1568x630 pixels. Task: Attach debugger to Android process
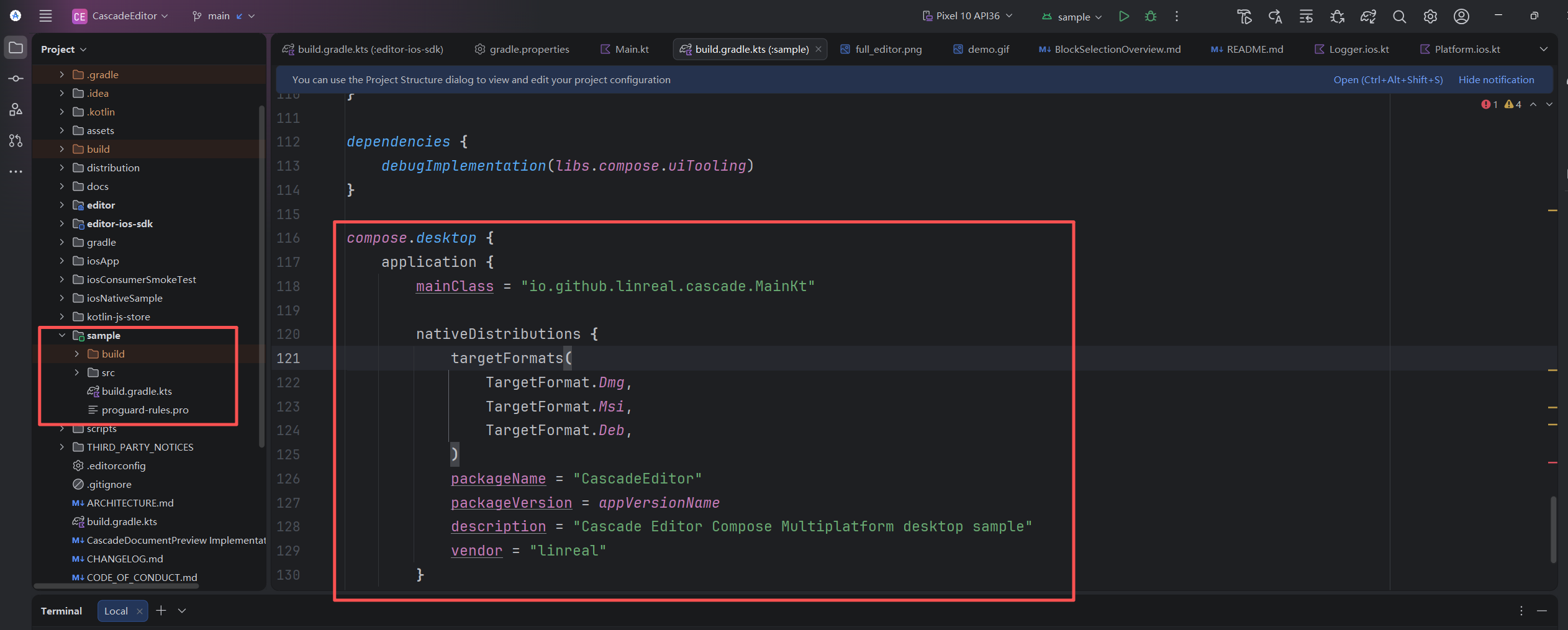click(1337, 17)
